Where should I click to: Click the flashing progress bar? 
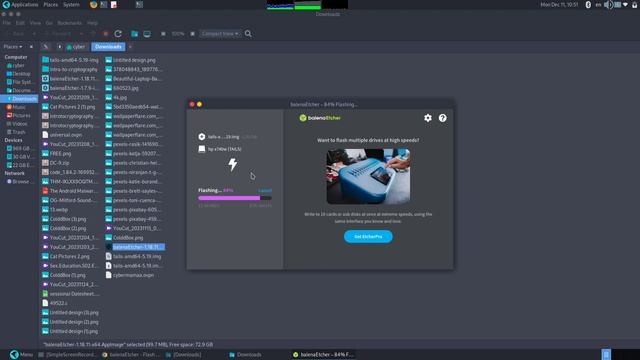point(235,198)
